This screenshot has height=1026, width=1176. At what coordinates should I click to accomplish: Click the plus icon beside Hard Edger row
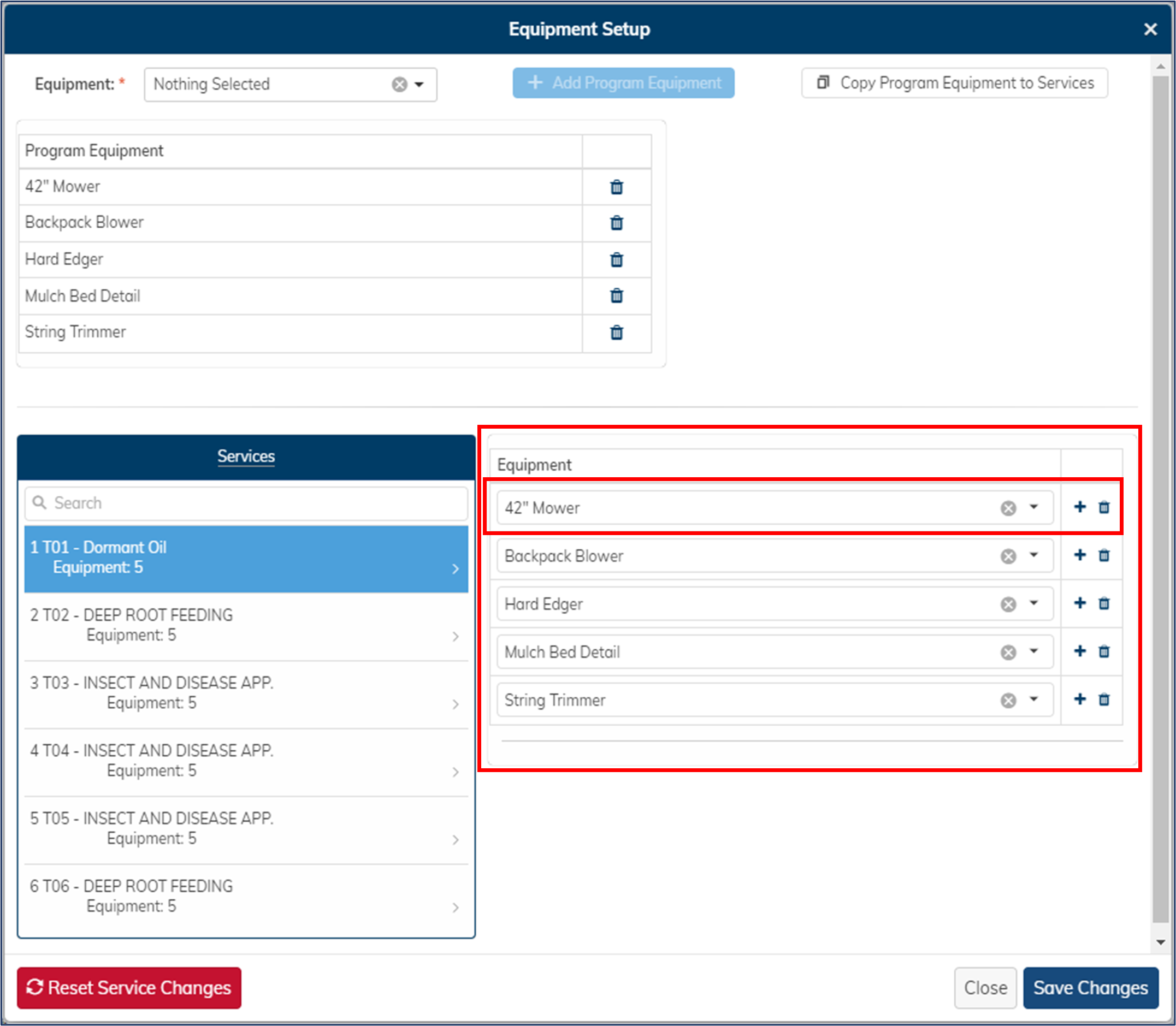(x=1080, y=603)
